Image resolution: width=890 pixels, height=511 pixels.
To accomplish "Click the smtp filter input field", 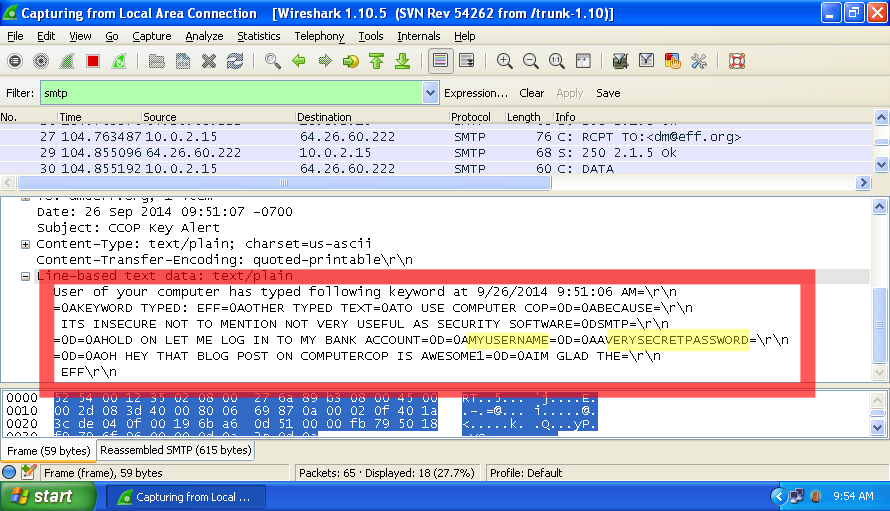I will coord(230,93).
